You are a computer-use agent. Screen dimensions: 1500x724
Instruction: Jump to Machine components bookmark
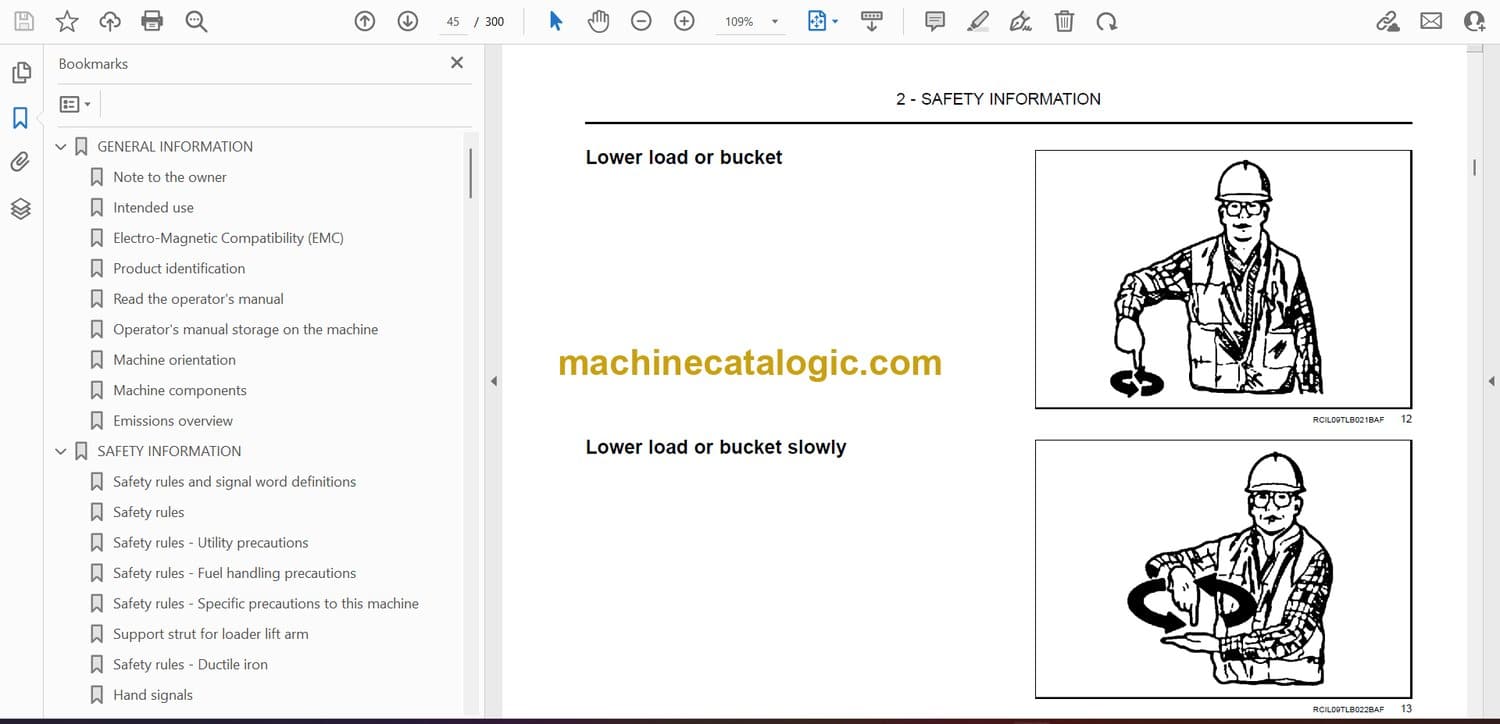179,390
